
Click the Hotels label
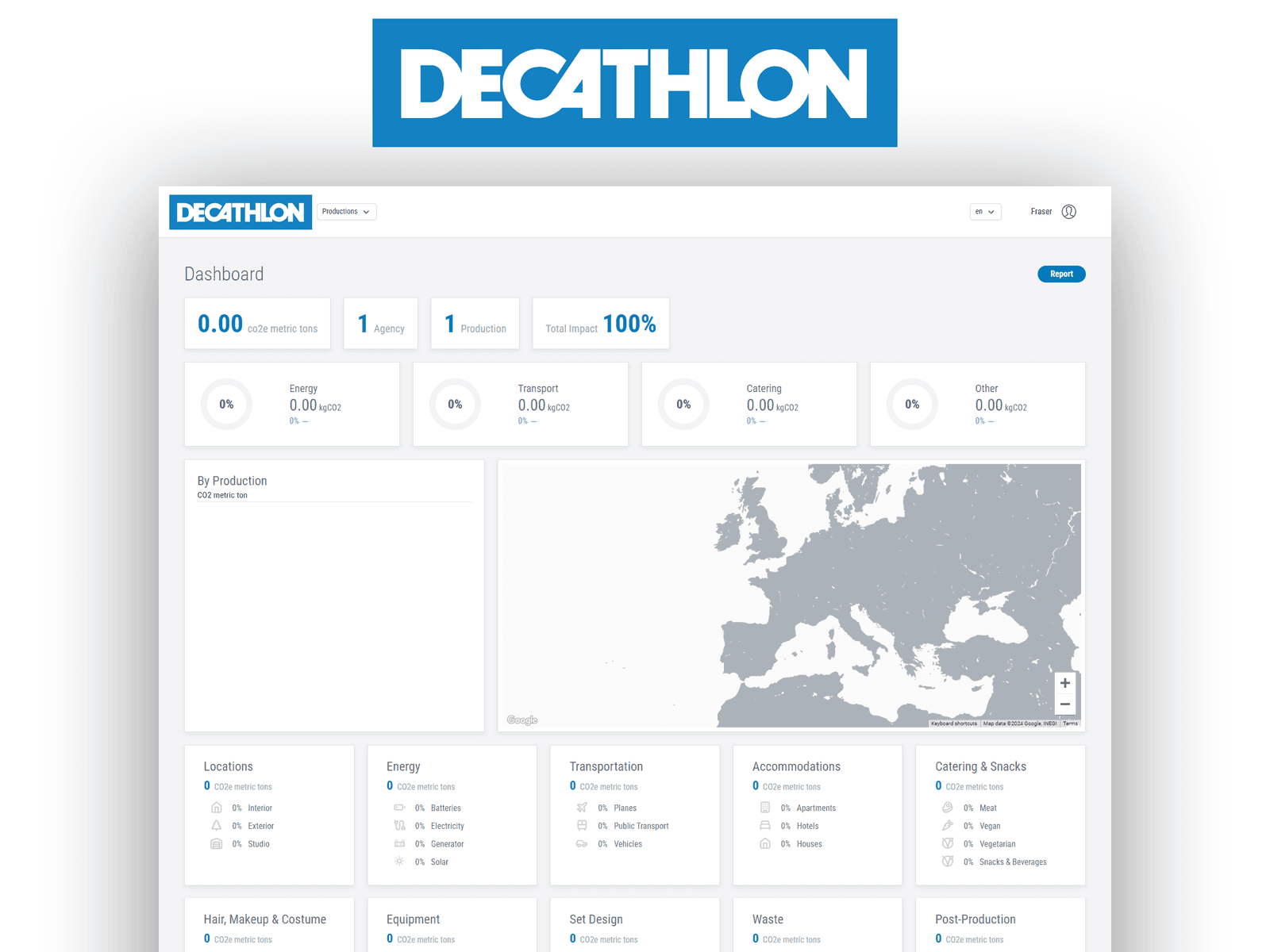807,826
